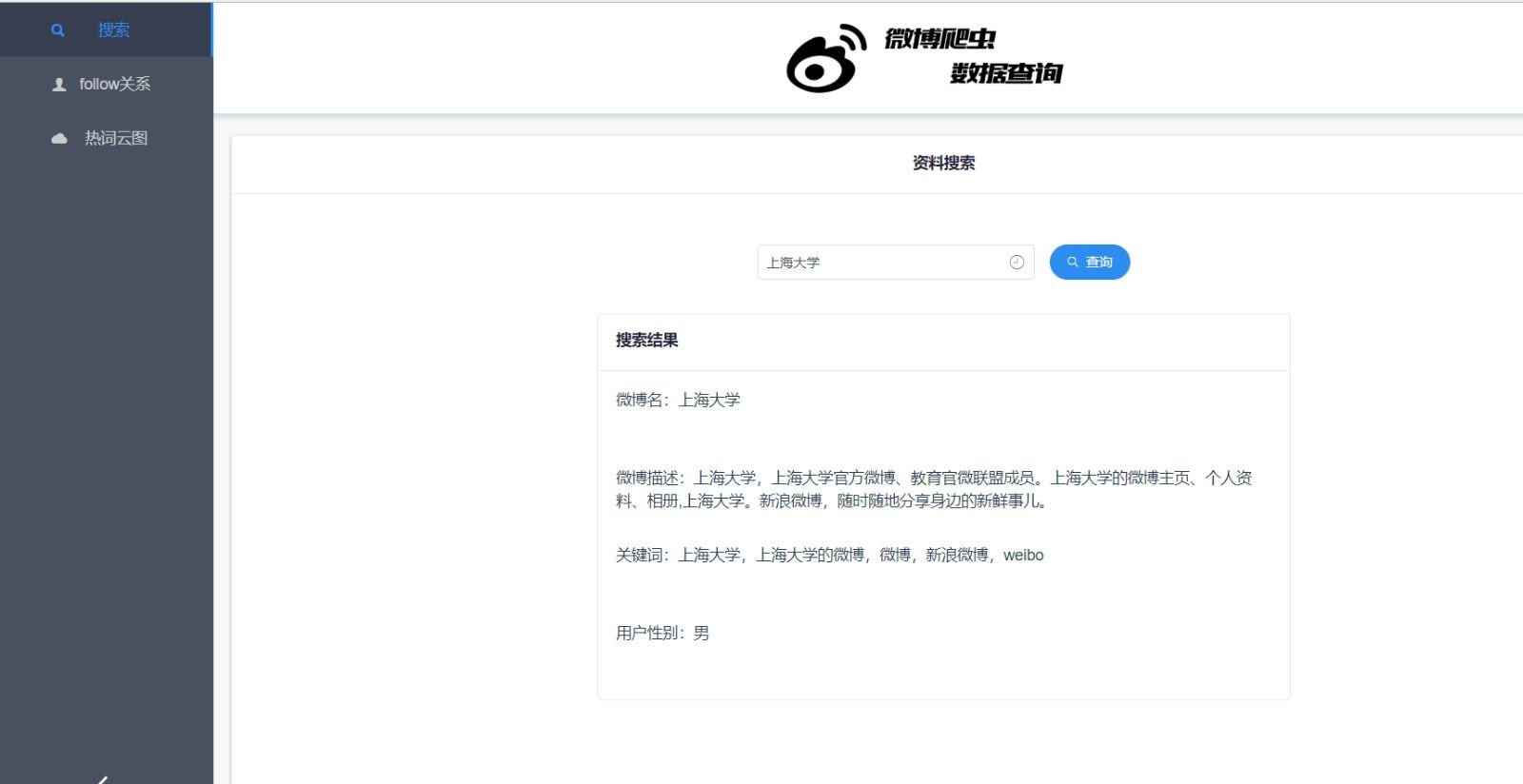Click the user icon beside follow关系

coord(59,85)
